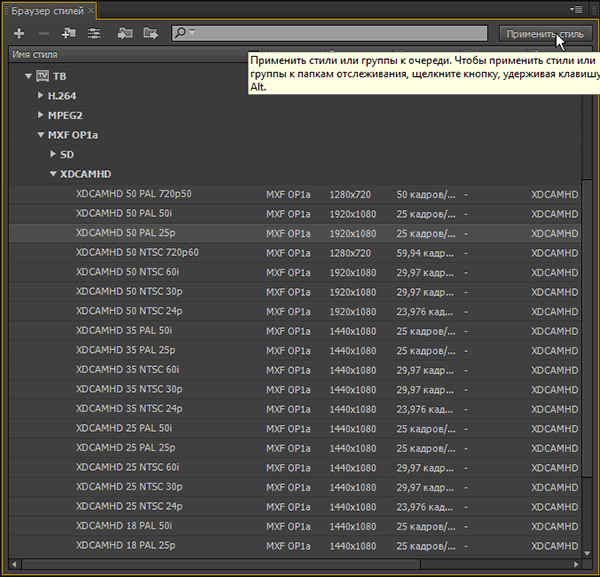Click the plus icon to create new preset
The height and width of the screenshot is (577, 600).
tap(19, 34)
